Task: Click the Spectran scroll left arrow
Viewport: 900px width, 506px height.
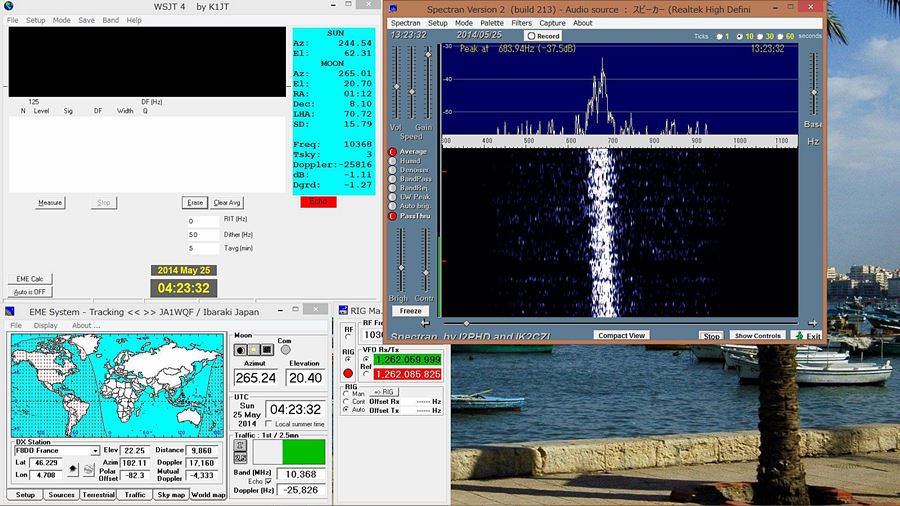Action: pos(424,323)
